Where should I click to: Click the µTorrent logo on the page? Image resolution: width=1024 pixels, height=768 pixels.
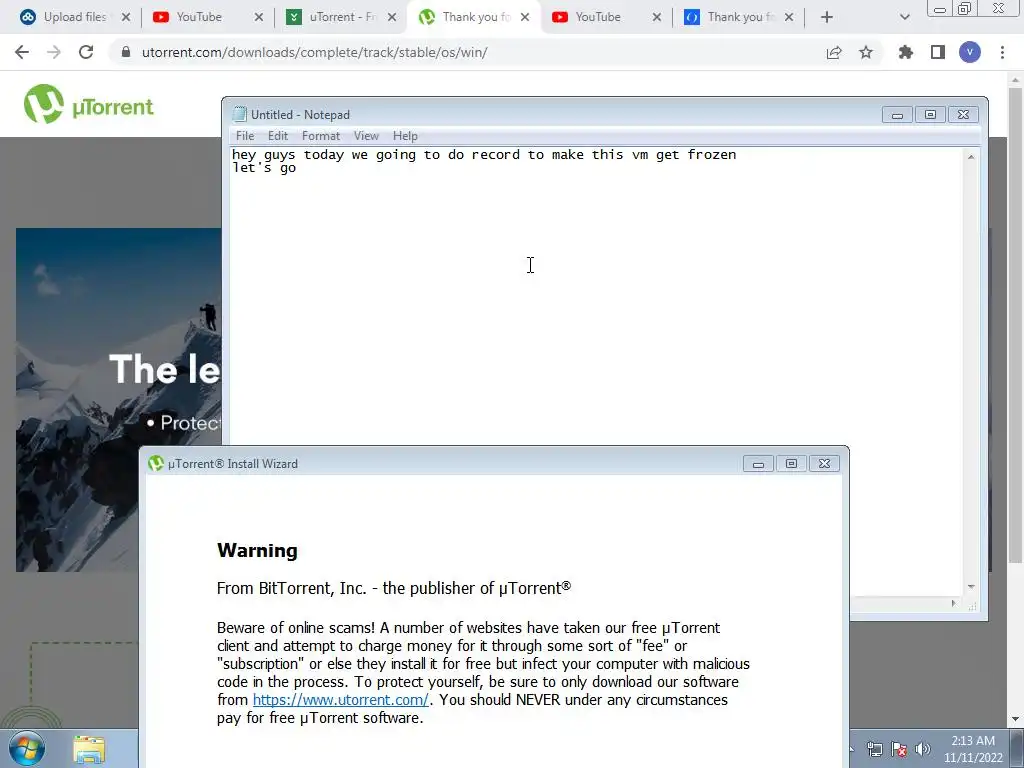(88, 104)
